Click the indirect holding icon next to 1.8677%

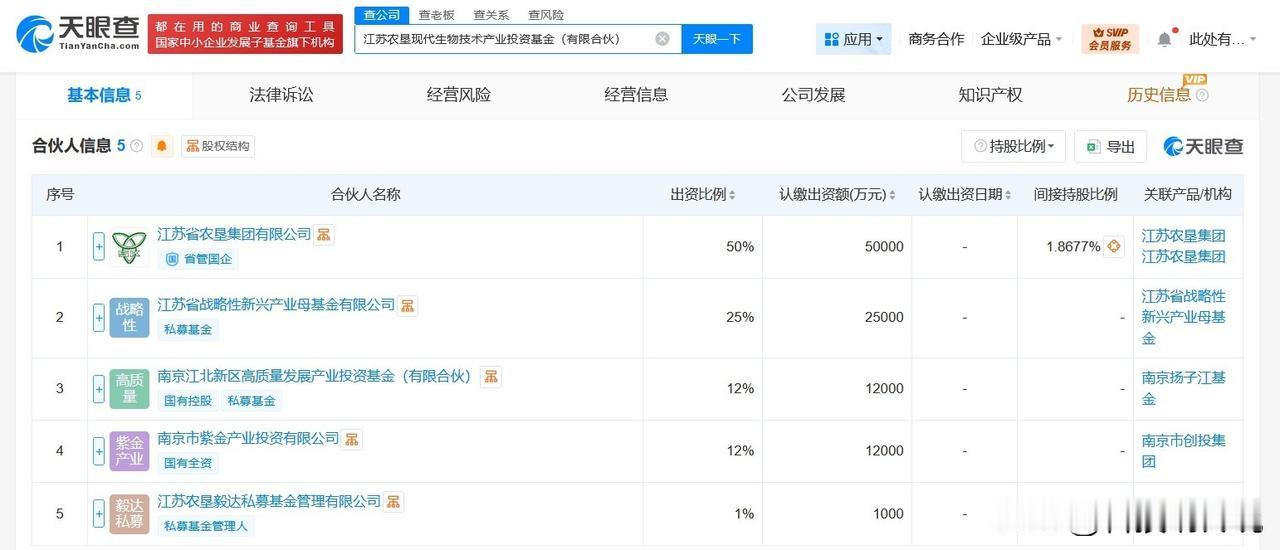click(1114, 246)
